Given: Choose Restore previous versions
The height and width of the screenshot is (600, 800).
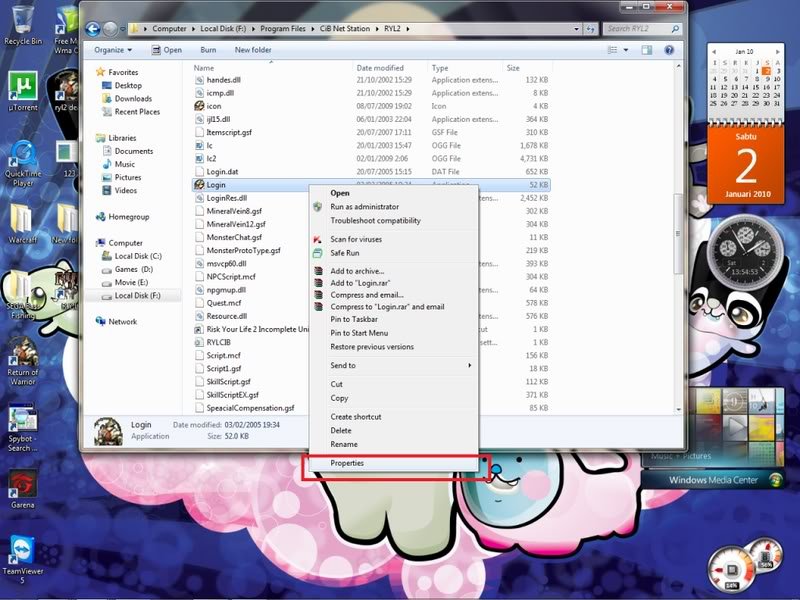Looking at the screenshot, I should (372, 347).
